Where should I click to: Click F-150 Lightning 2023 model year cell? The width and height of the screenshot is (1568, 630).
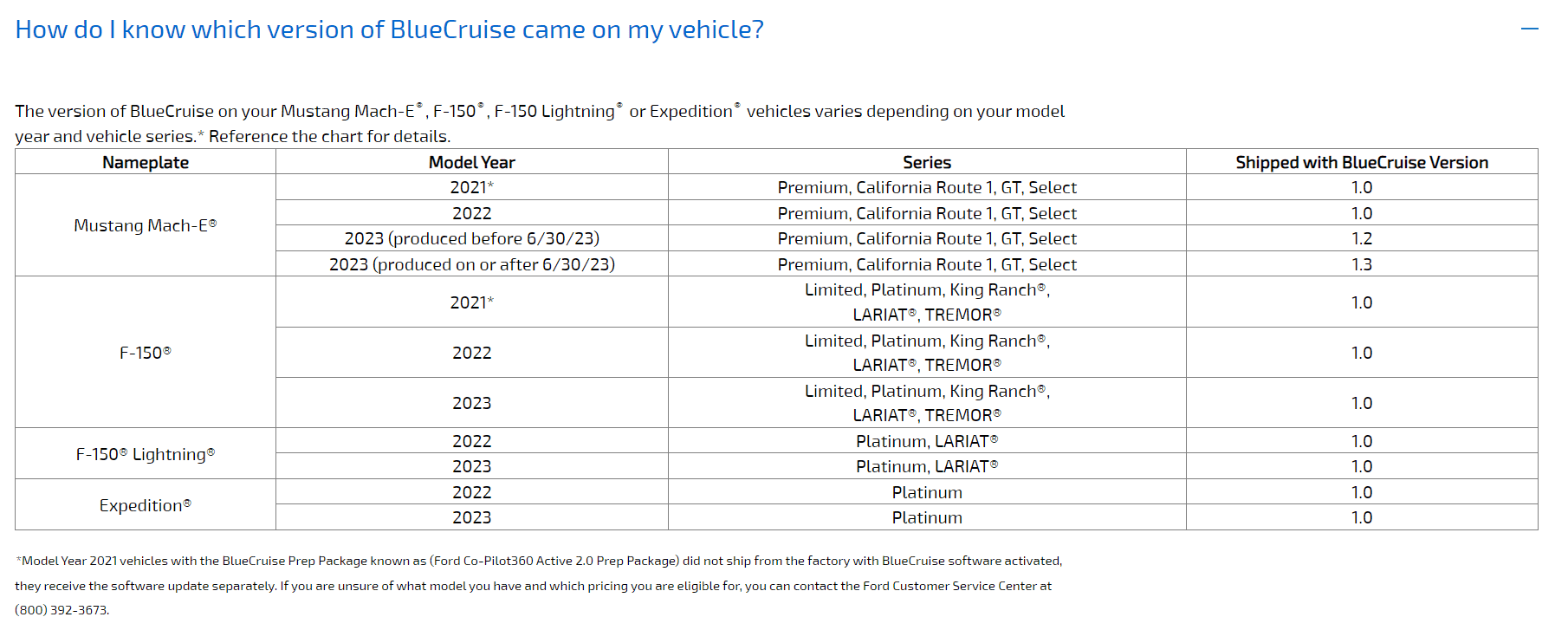coord(471,466)
